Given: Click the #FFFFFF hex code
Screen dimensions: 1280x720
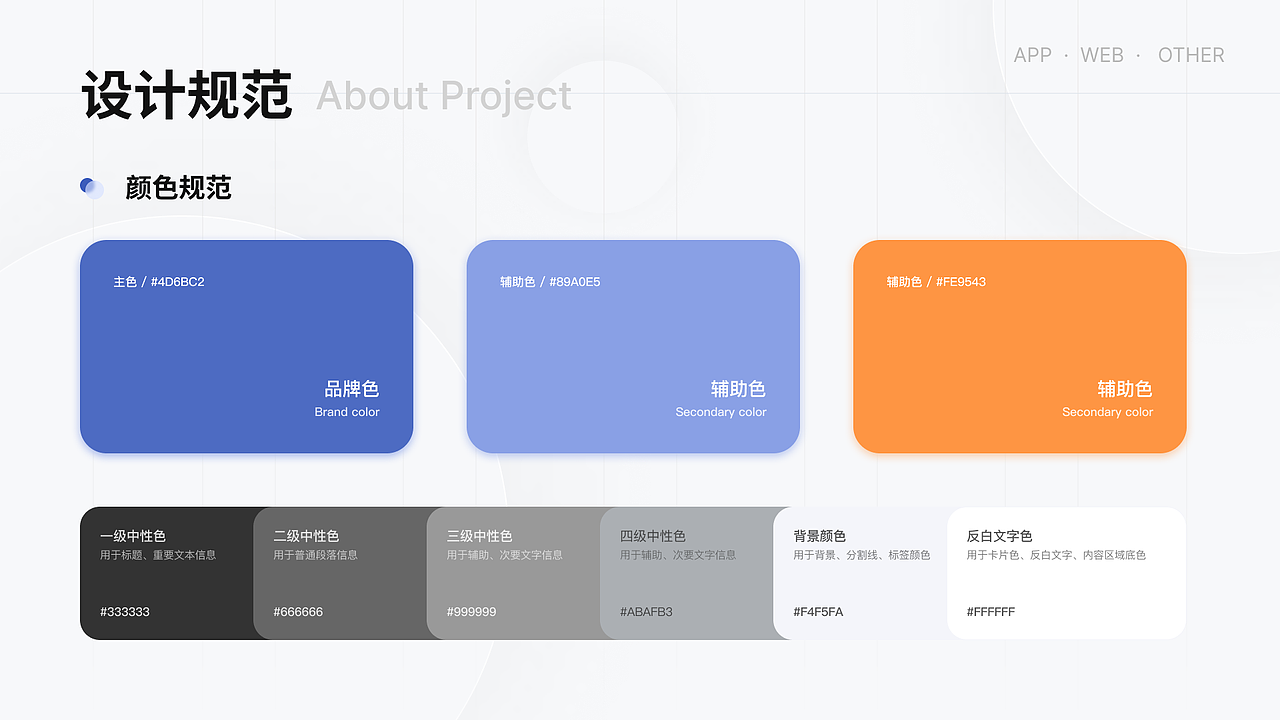Looking at the screenshot, I should [991, 611].
